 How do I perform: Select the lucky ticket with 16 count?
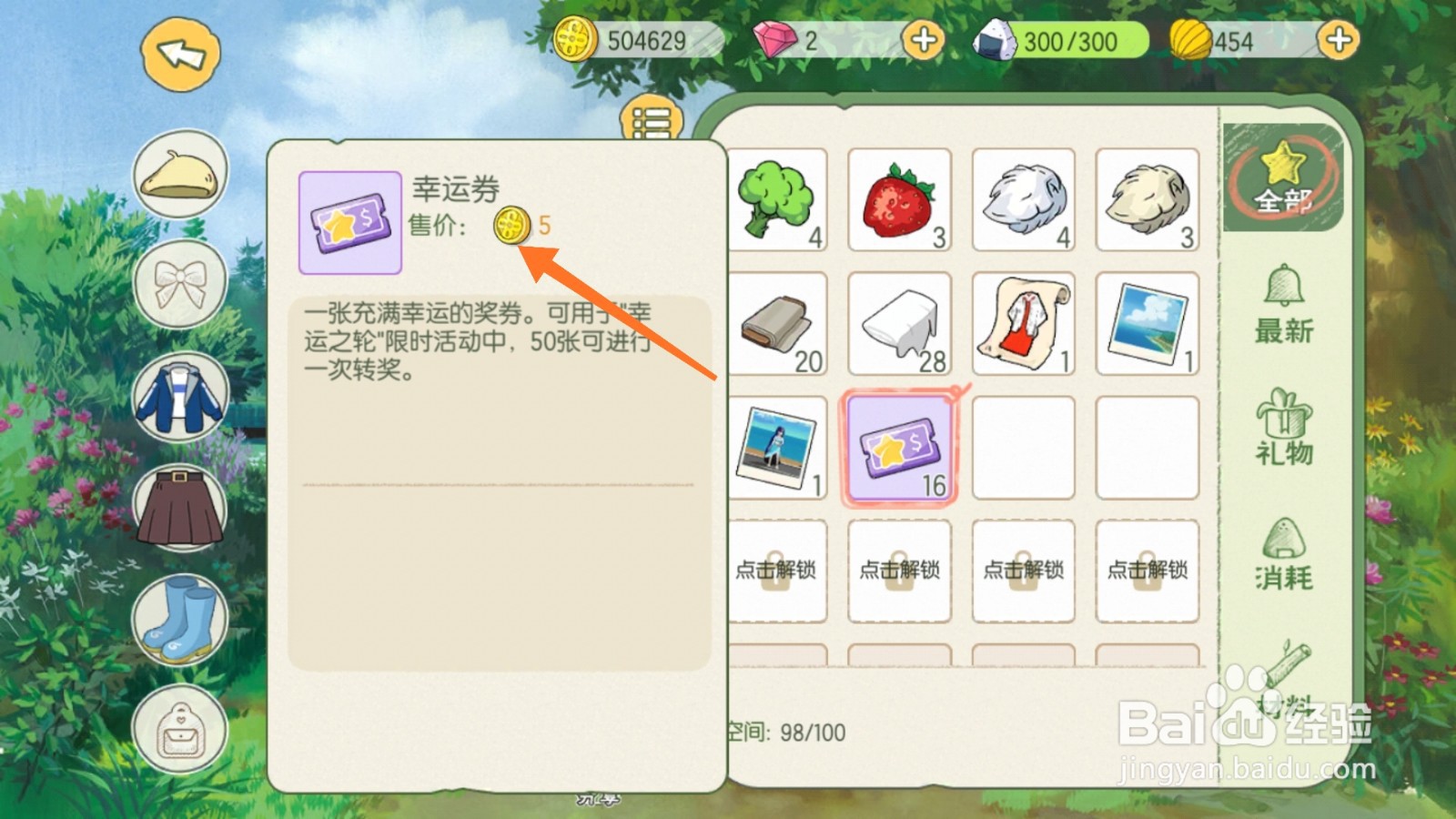pos(900,448)
